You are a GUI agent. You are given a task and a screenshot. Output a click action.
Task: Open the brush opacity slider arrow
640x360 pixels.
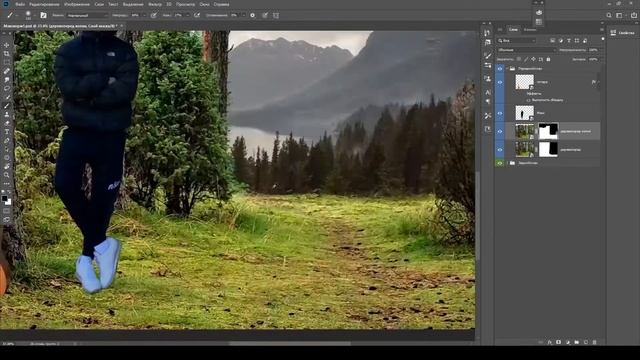[144, 15]
